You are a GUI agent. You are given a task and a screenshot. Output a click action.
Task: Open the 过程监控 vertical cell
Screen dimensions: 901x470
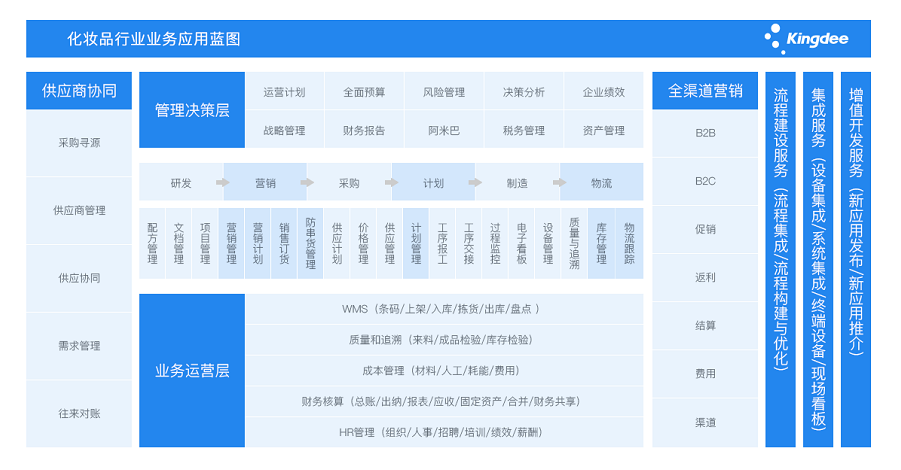pos(495,244)
